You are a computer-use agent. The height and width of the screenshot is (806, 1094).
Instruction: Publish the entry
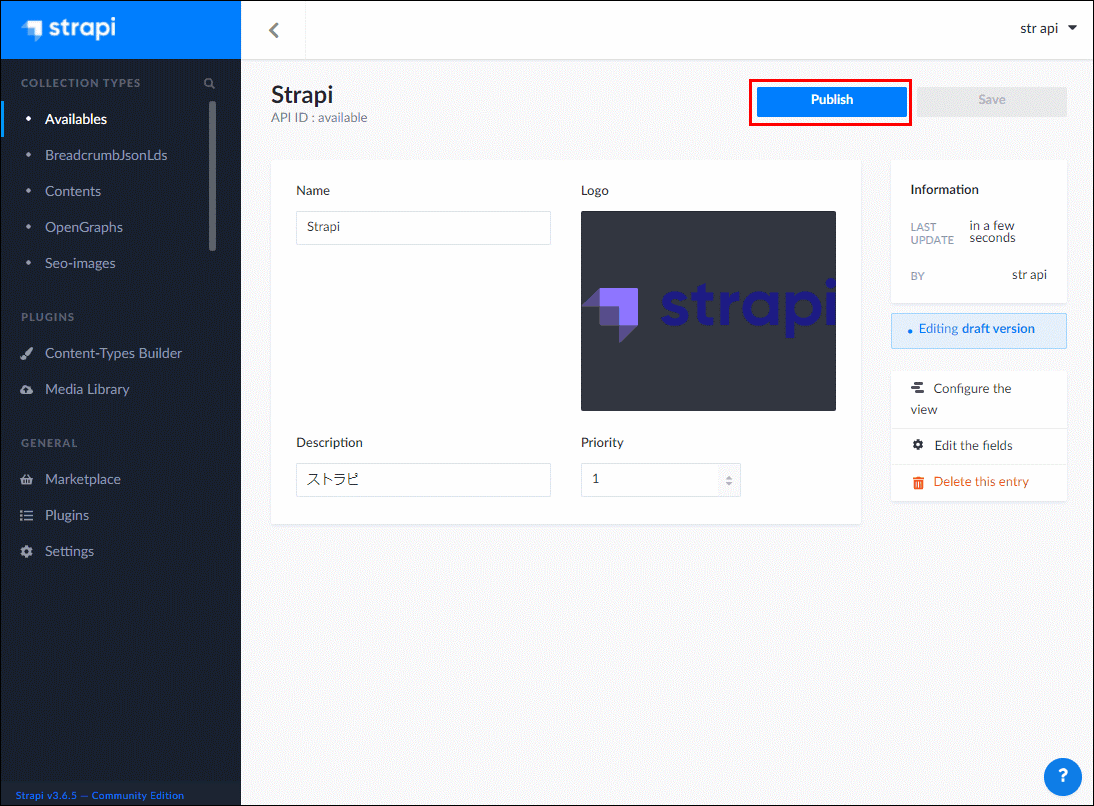(x=832, y=100)
